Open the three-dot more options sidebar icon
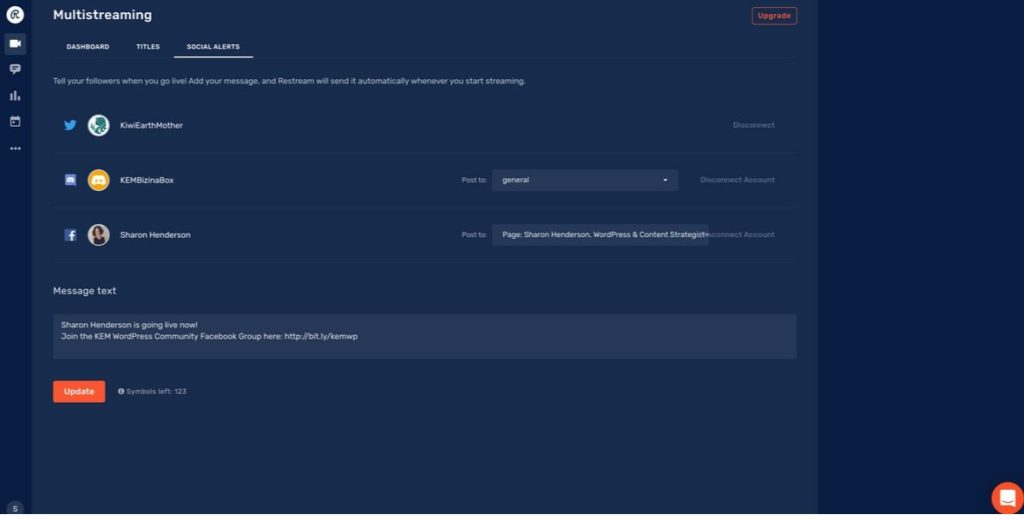 15,149
